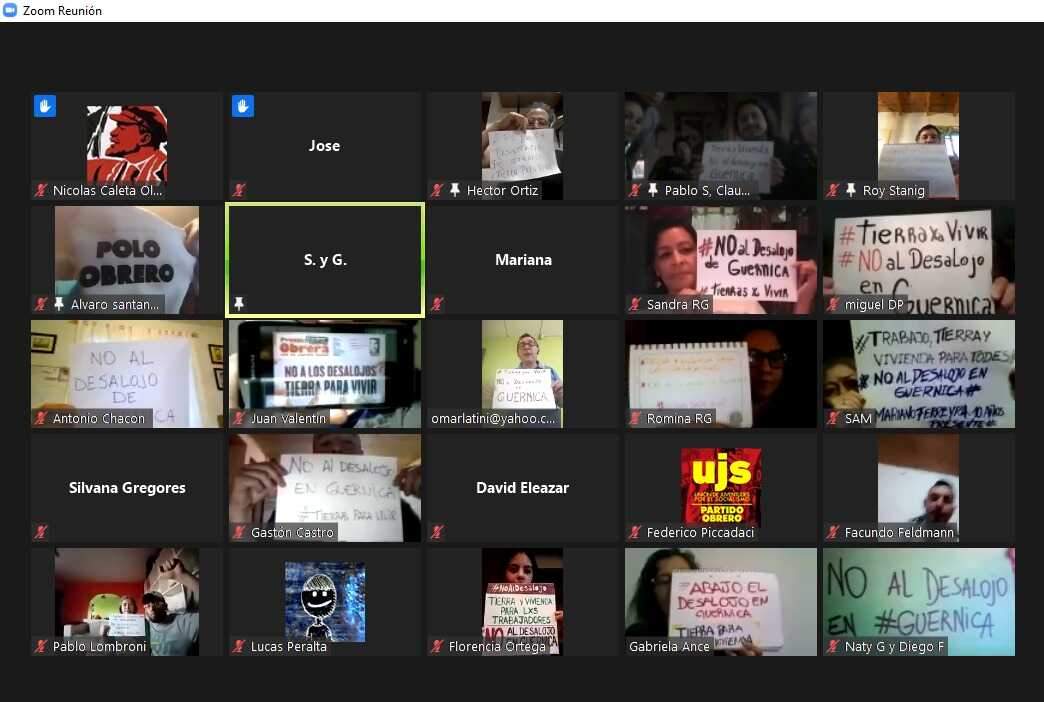
Task: Click the muted microphone icon on Jose's tile
Action: tap(240, 190)
